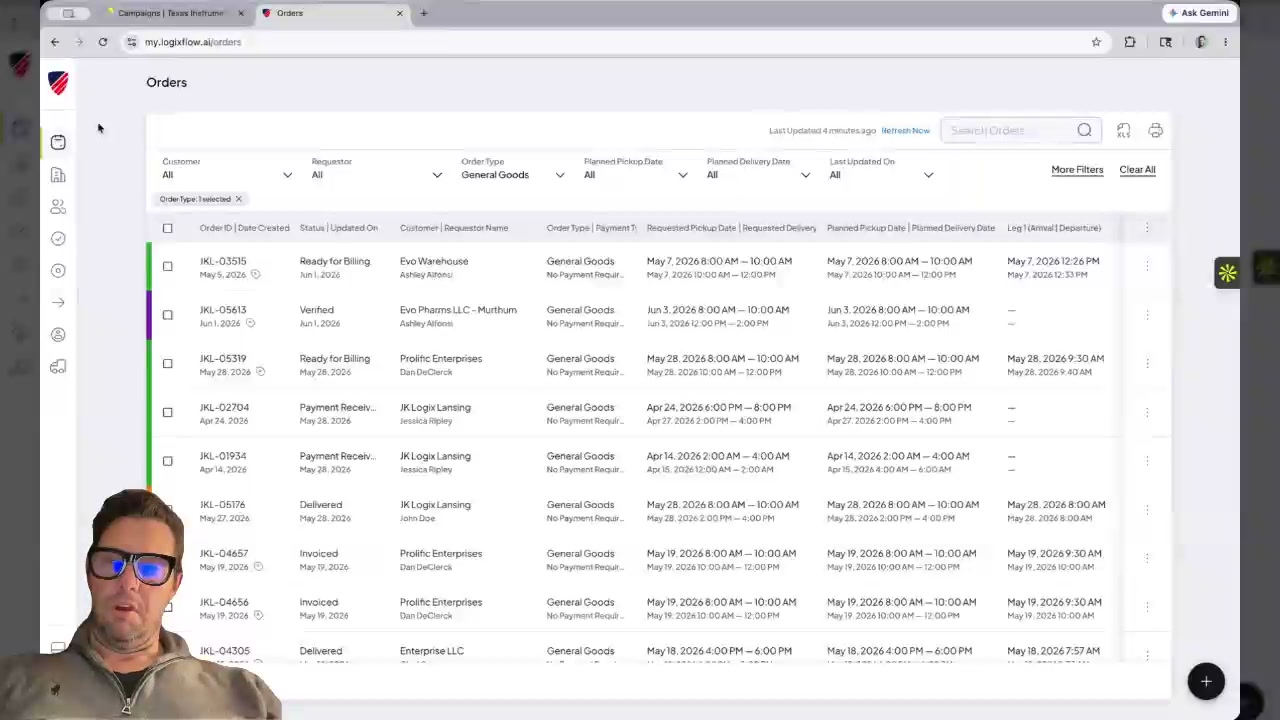Open the building icon in the sidebar
The image size is (1280, 720).
58,175
